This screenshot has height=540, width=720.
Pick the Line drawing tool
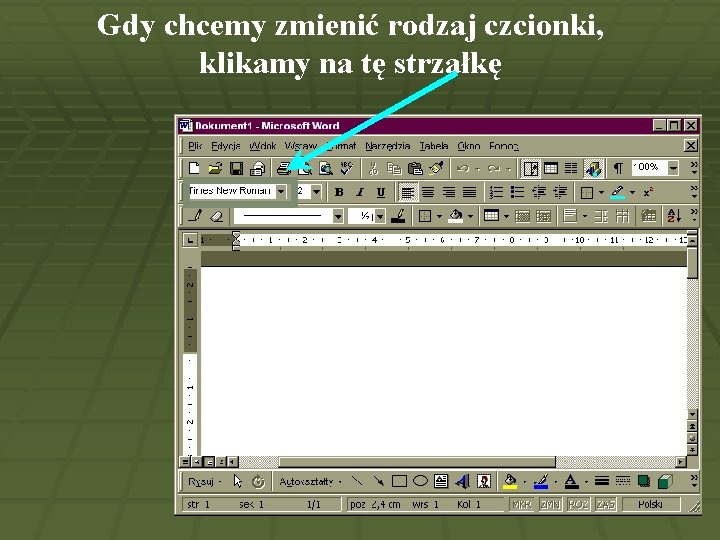coord(357,481)
